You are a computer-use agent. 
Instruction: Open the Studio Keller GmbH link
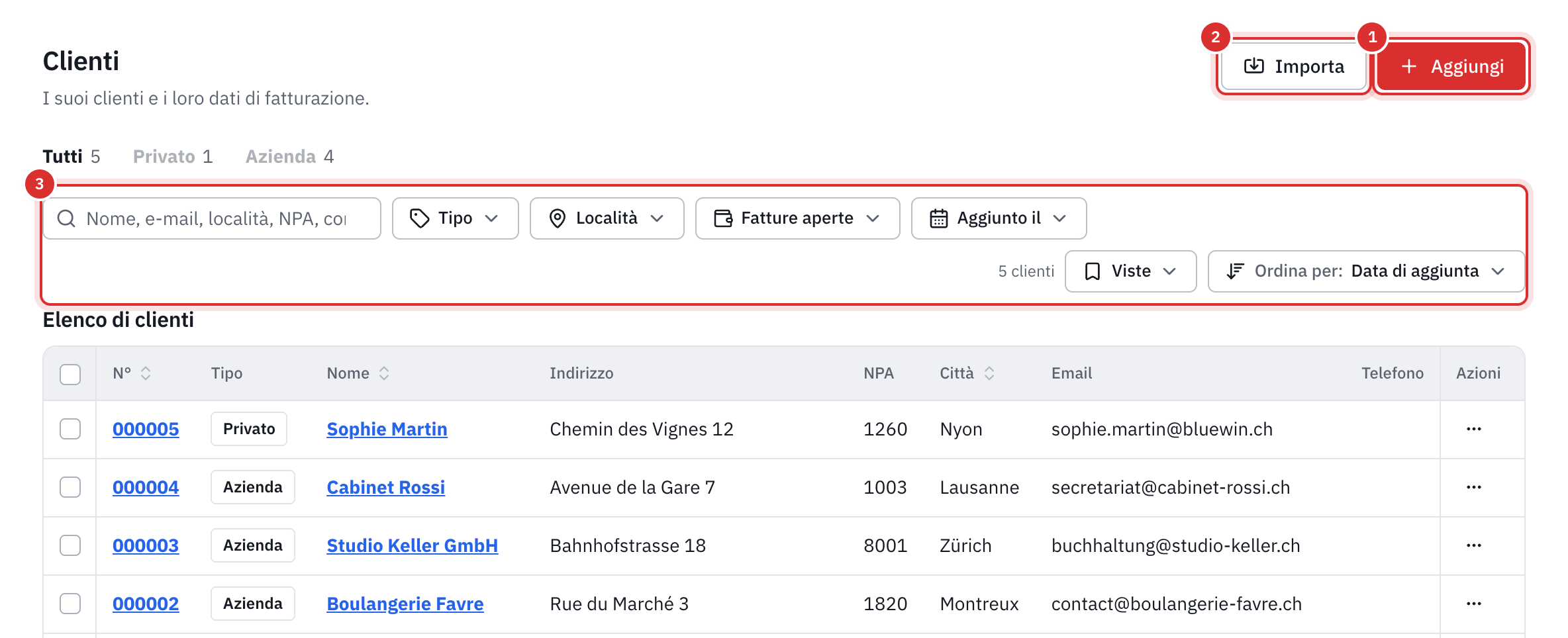413,545
